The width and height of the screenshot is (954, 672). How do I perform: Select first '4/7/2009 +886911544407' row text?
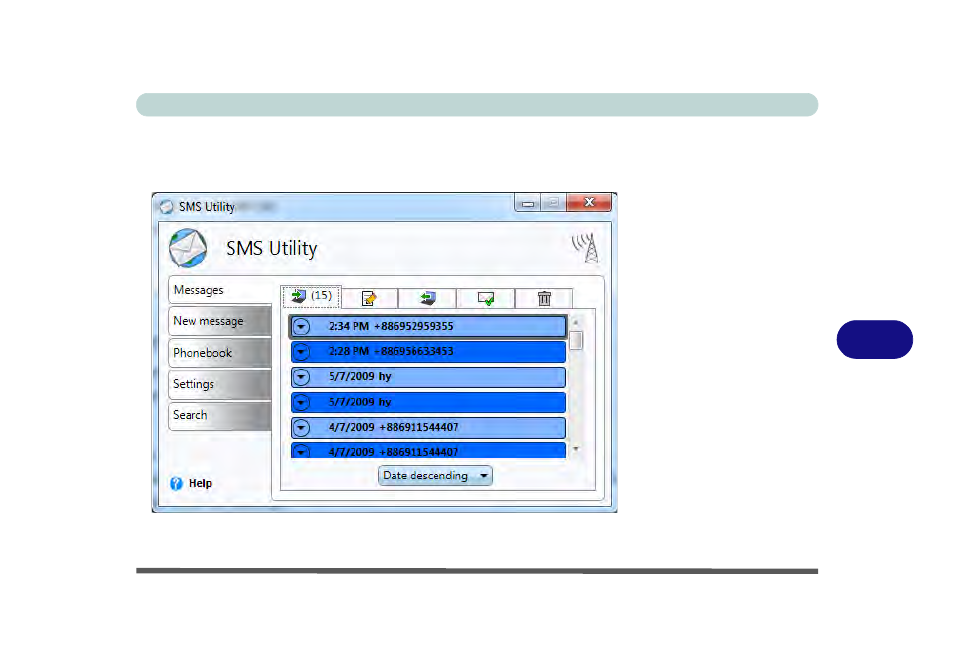(394, 428)
